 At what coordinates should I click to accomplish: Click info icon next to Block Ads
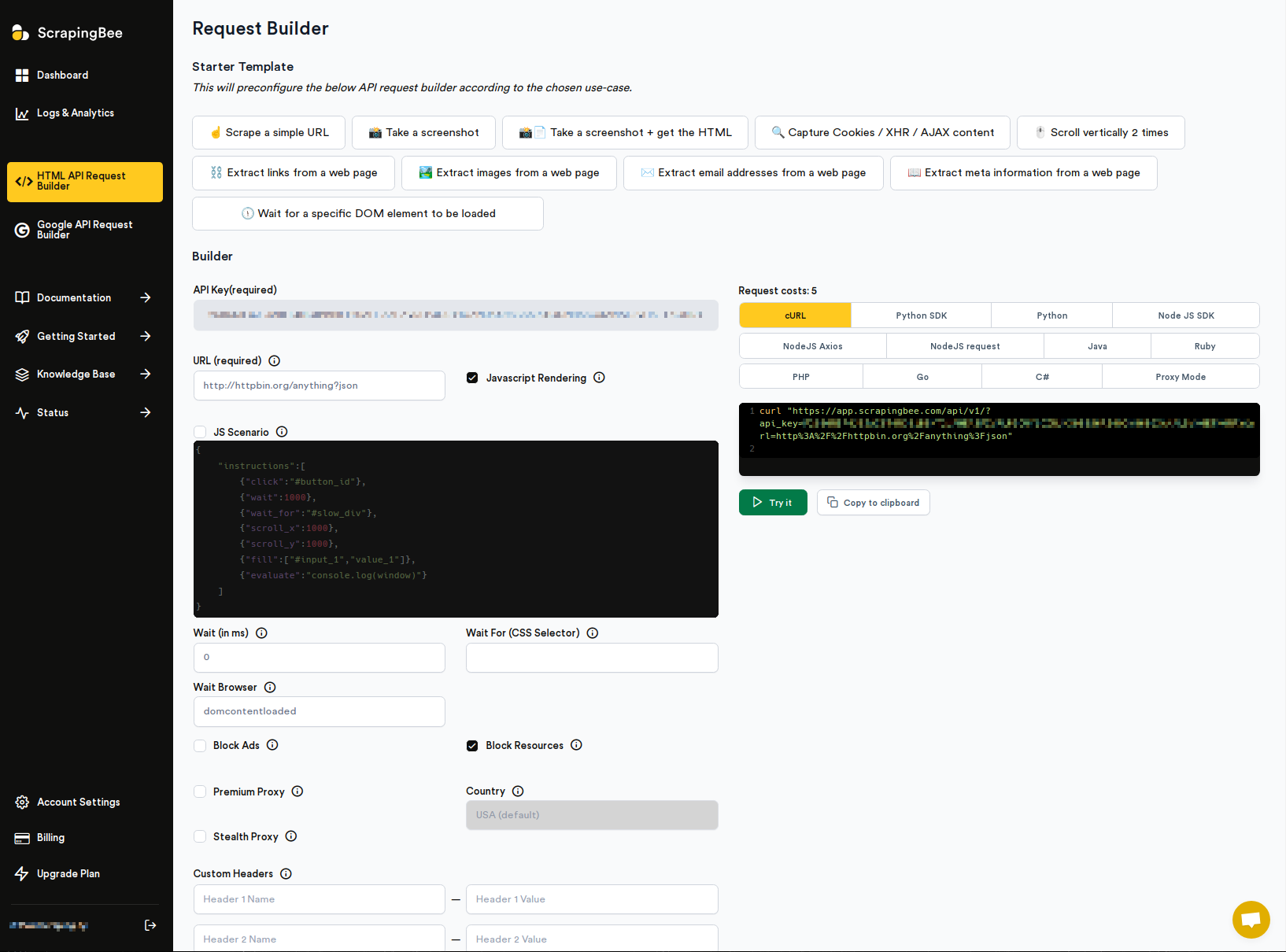point(272,745)
